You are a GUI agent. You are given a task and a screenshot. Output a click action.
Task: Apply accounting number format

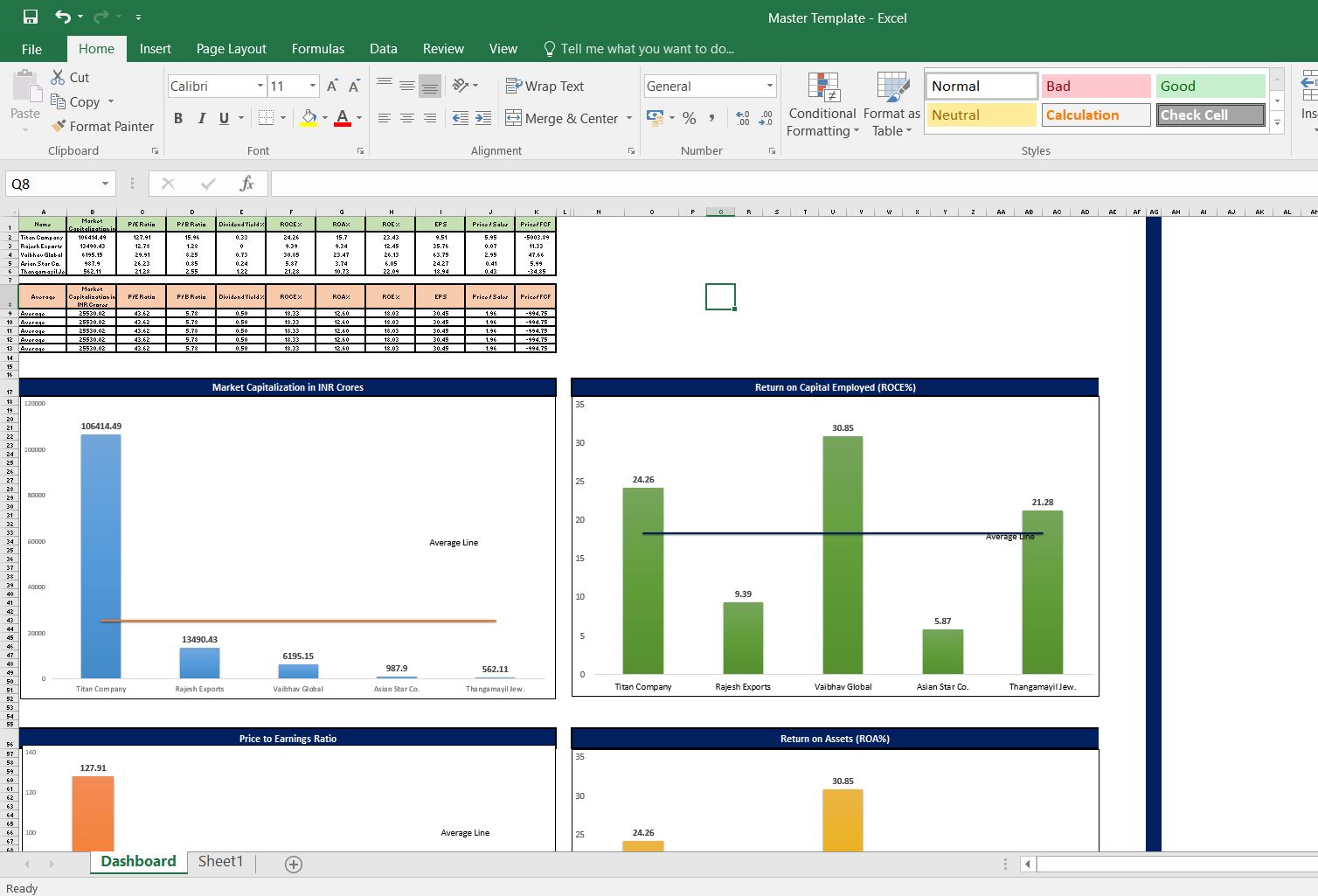pyautogui.click(x=655, y=117)
